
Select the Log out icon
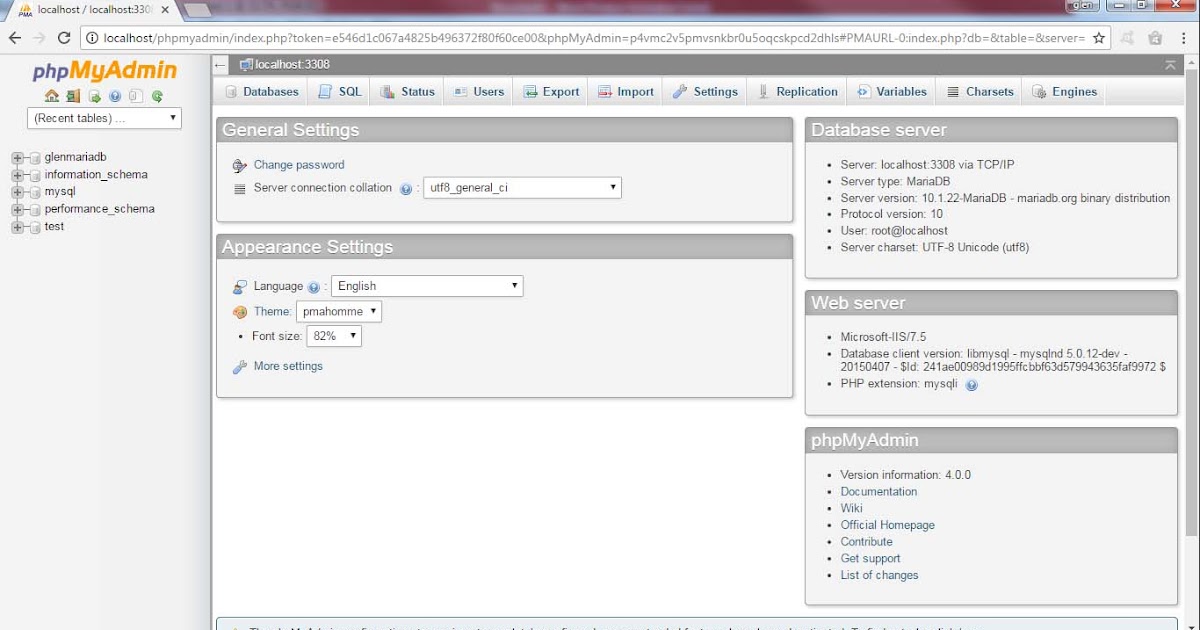[73, 96]
